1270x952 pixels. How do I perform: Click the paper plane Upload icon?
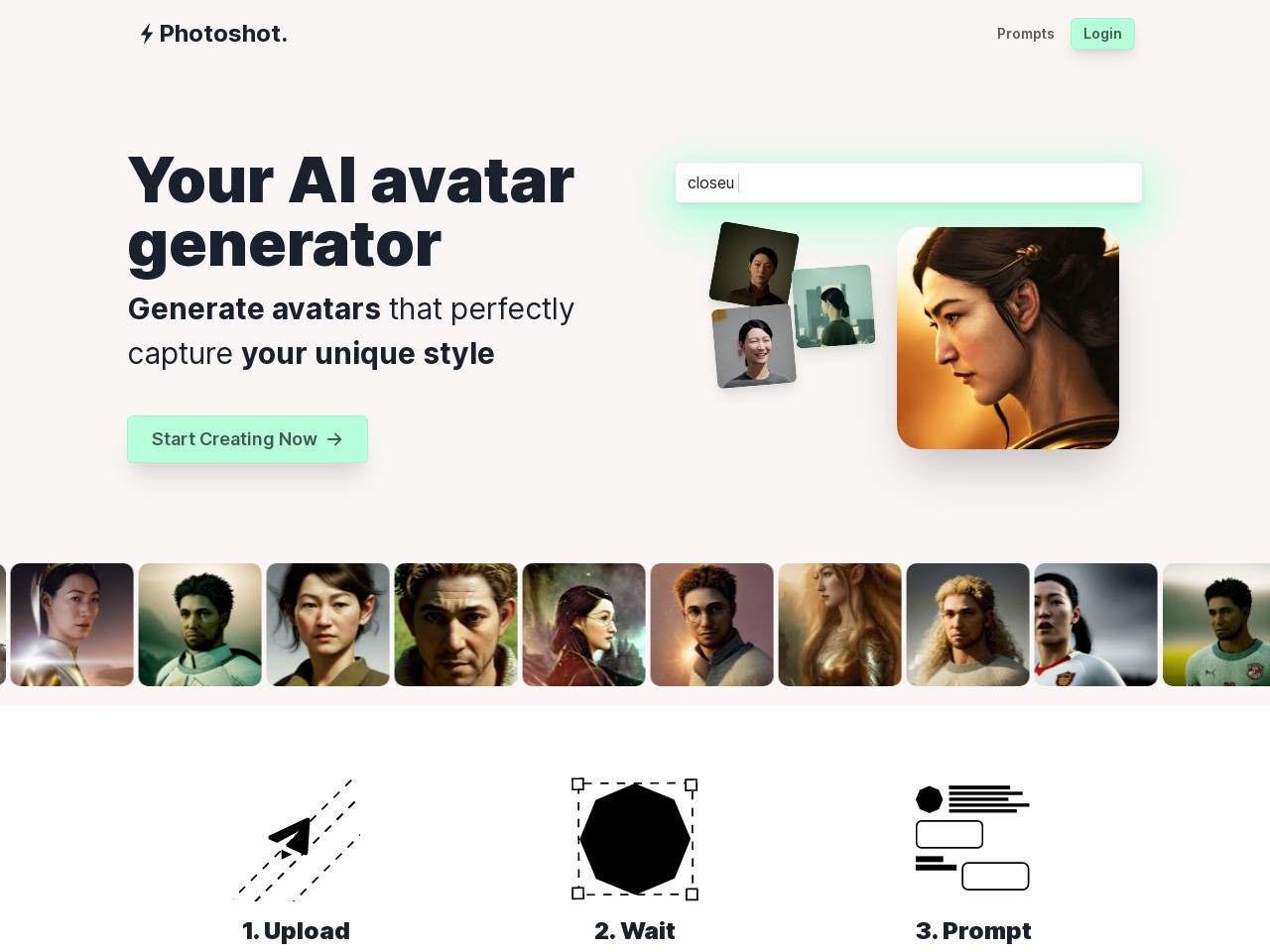point(297,839)
